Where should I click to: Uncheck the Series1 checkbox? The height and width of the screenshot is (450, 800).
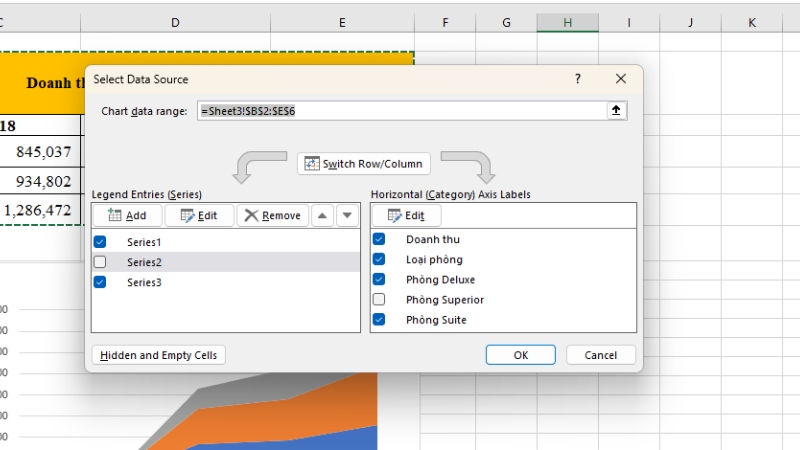[100, 242]
